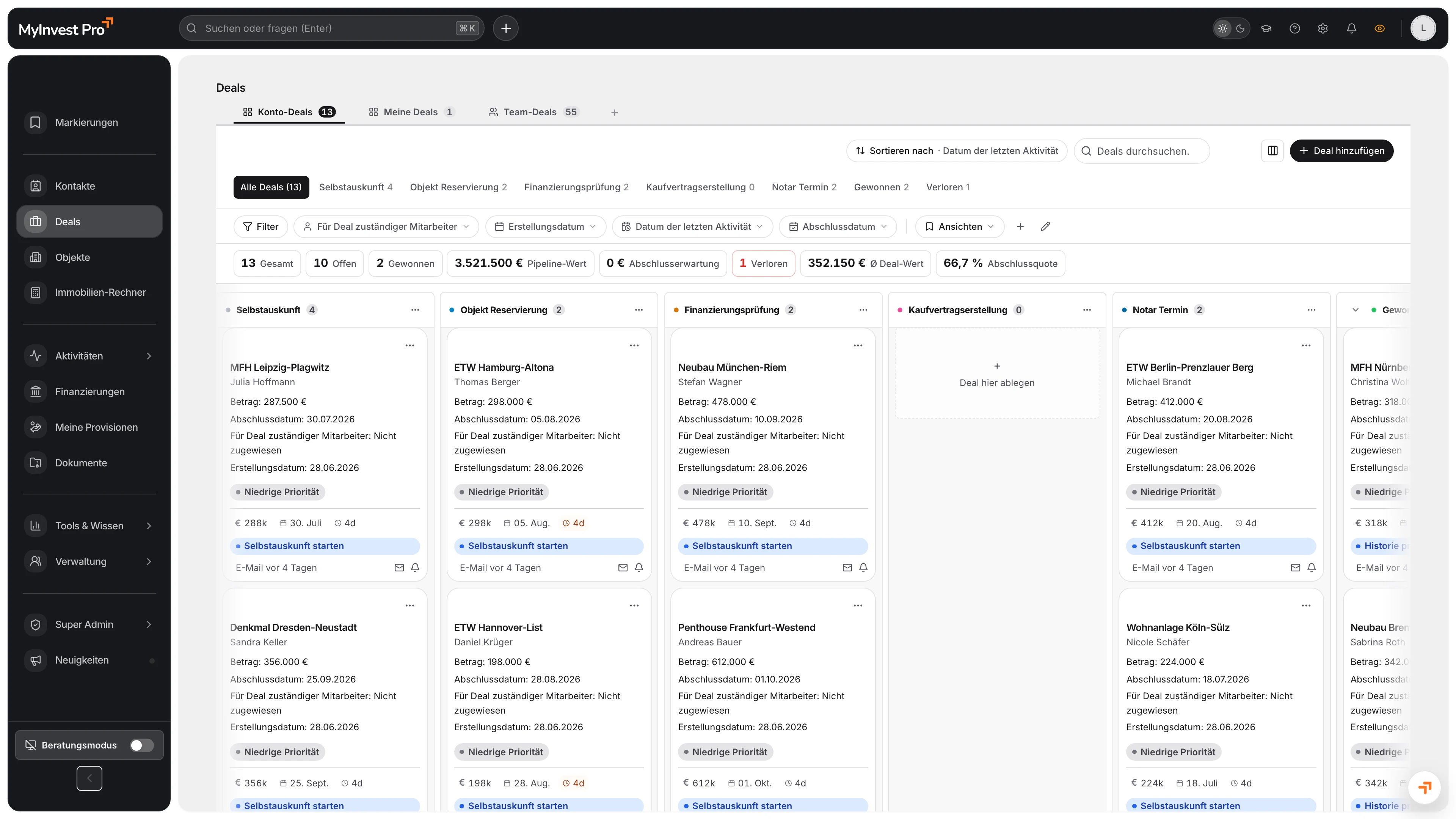1456x819 pixels.
Task: Open the Penthouse Frankfurt-Westend deal title
Action: point(747,628)
